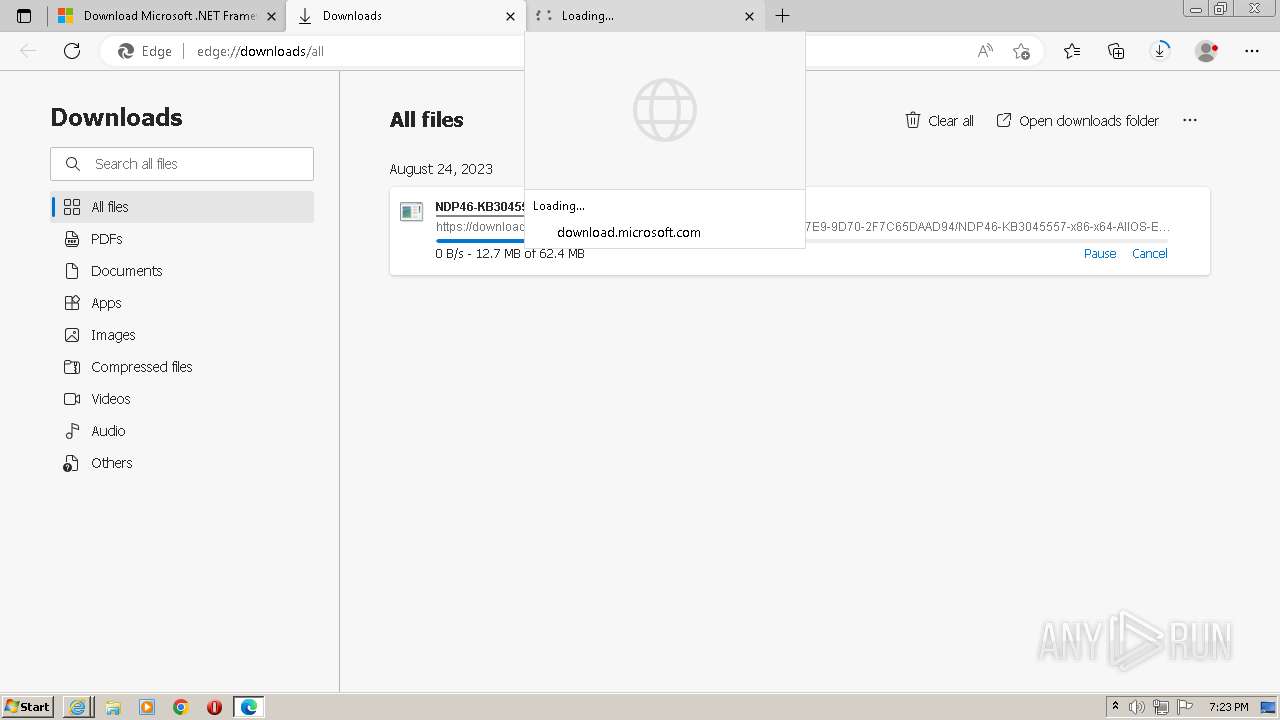Switch to the Loading tab
The height and width of the screenshot is (720, 1280).
[x=645, y=16]
